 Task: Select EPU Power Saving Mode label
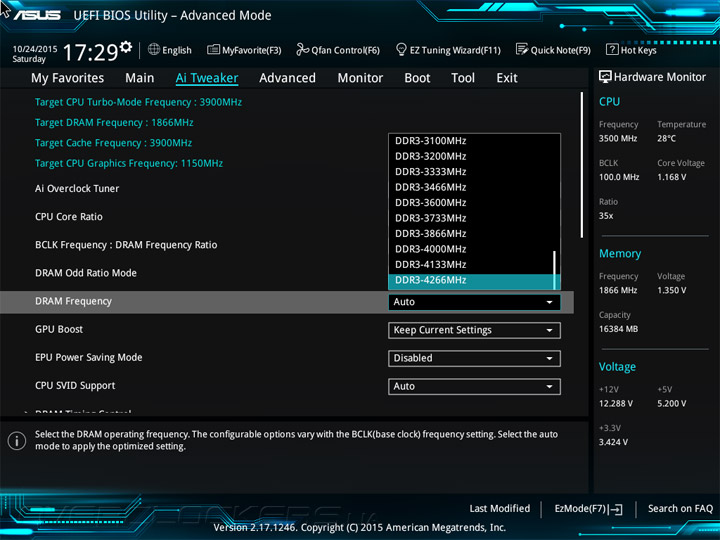89,358
